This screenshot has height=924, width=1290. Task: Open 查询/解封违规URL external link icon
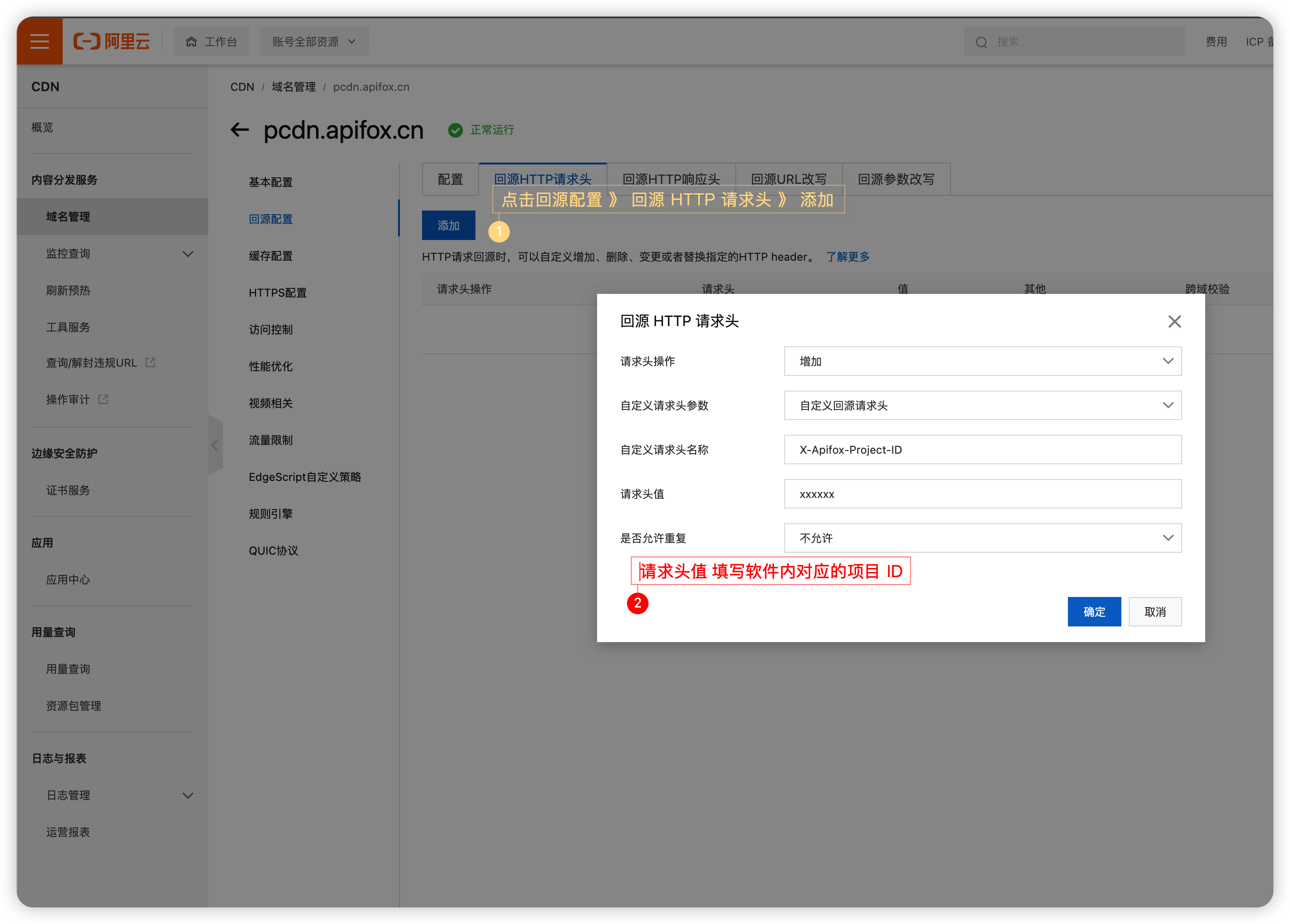pyautogui.click(x=150, y=362)
